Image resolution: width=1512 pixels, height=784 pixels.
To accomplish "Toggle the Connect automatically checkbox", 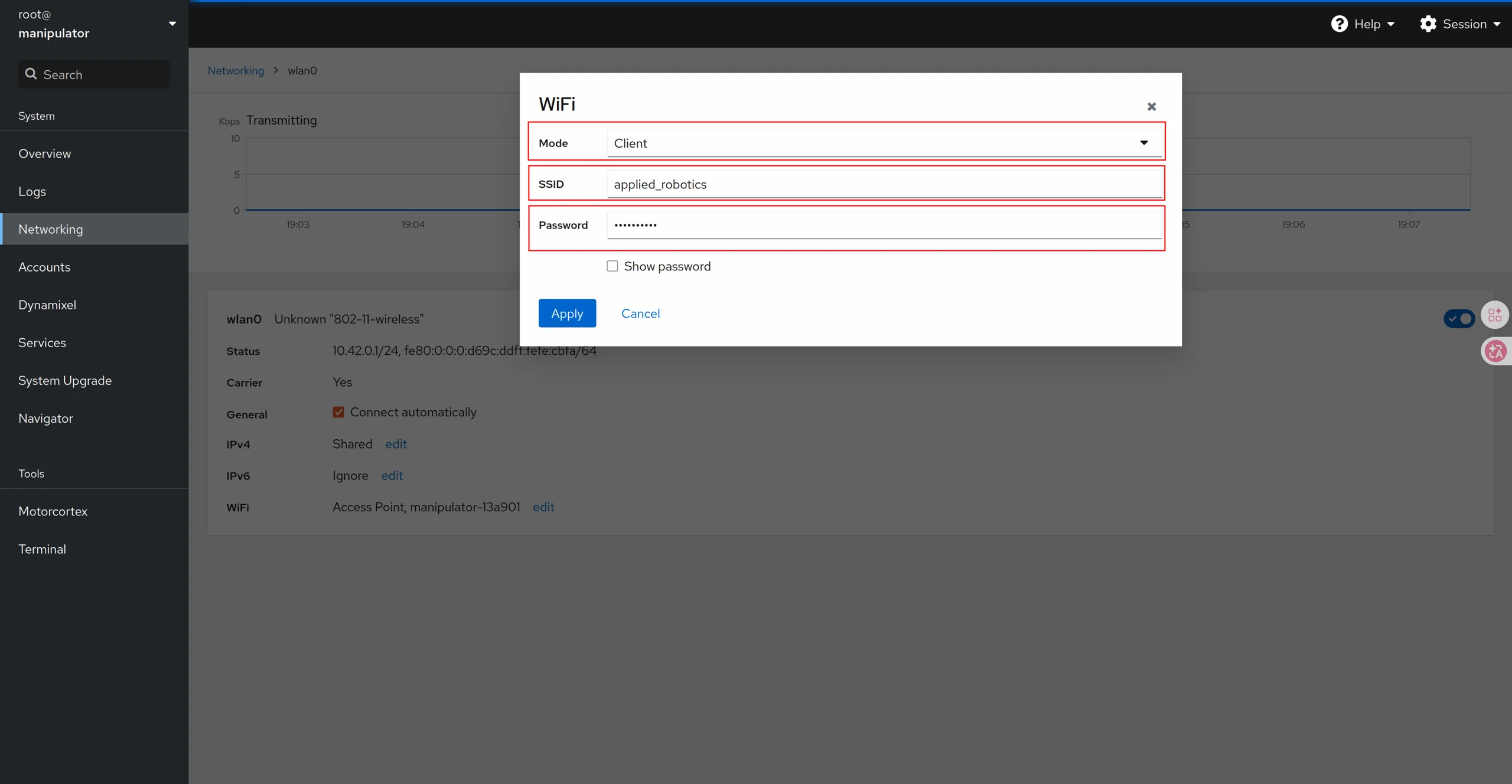I will (x=338, y=412).
